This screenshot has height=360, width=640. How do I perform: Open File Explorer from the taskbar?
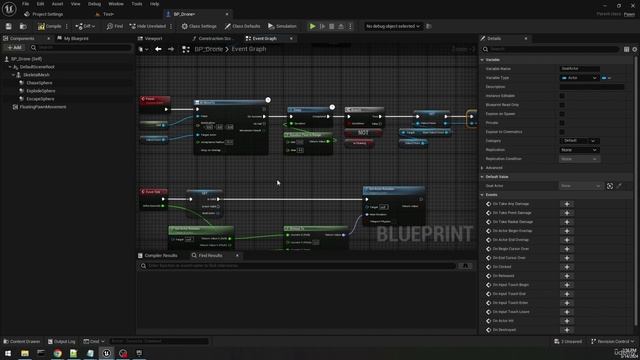[25, 353]
